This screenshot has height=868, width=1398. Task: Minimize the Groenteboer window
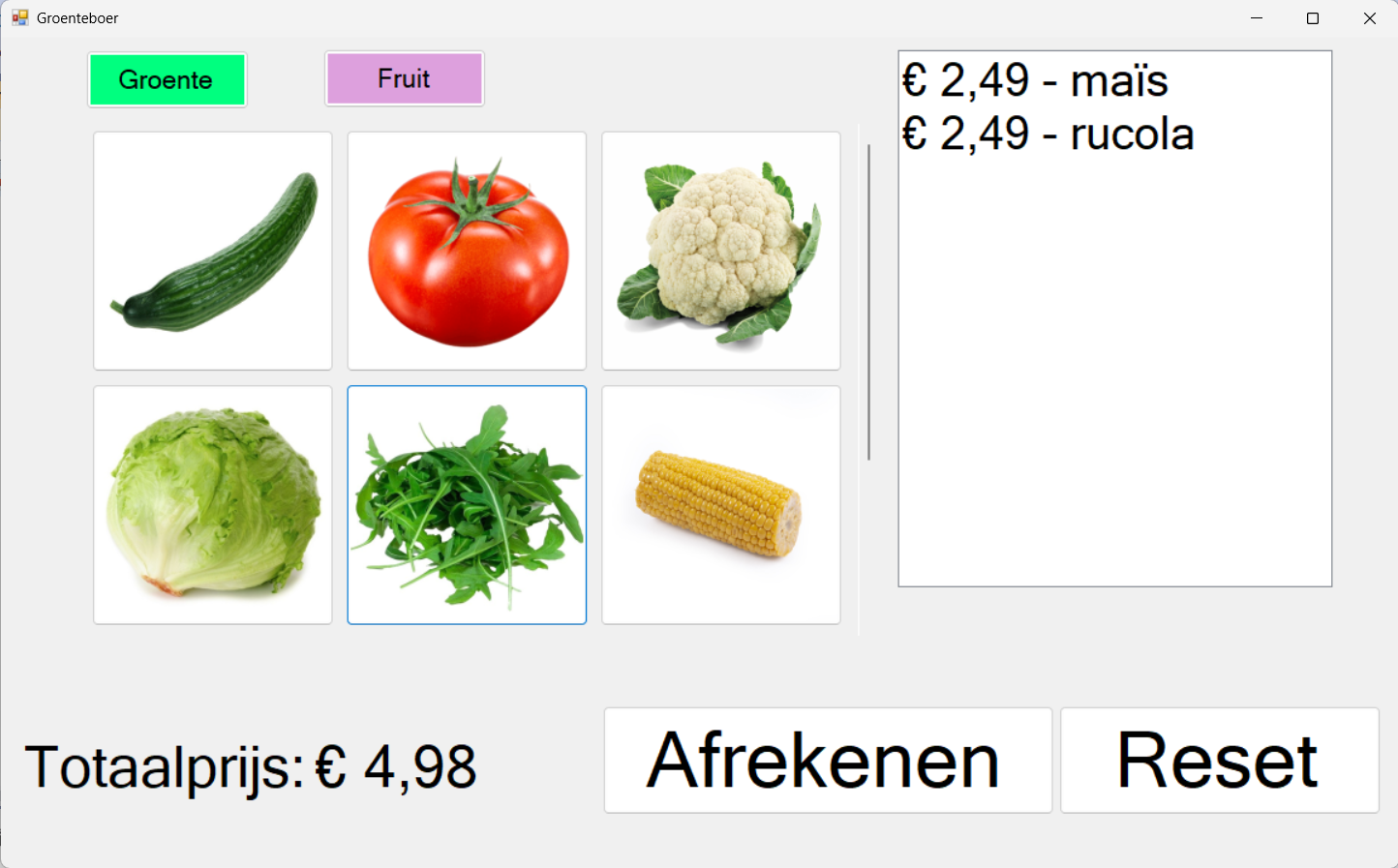[x=1257, y=18]
